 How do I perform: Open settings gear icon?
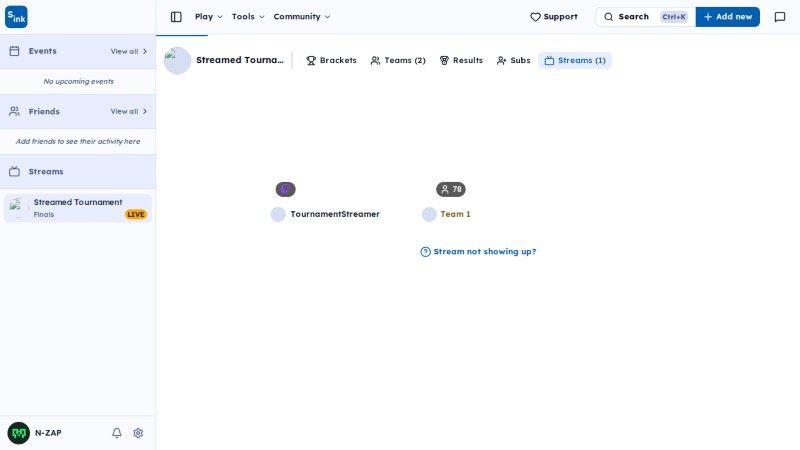pos(138,433)
